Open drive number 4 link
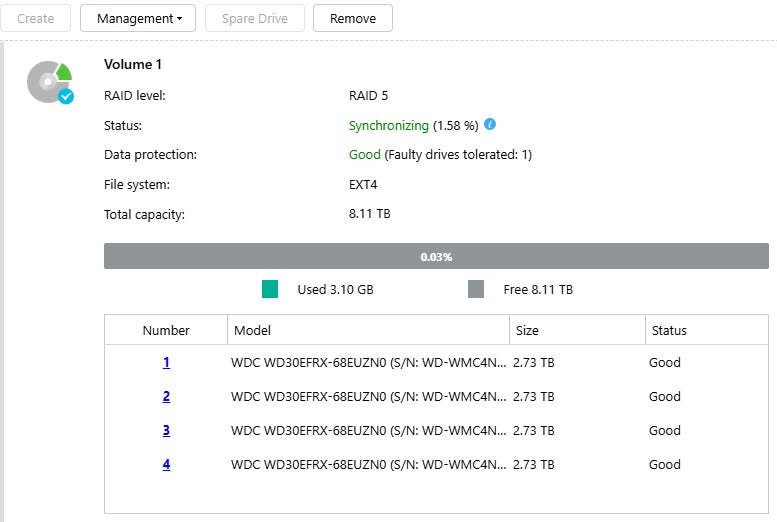 tap(166, 464)
